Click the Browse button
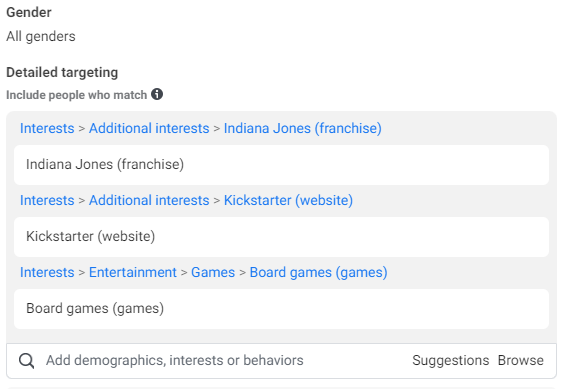The width and height of the screenshot is (570, 389). coord(521,360)
